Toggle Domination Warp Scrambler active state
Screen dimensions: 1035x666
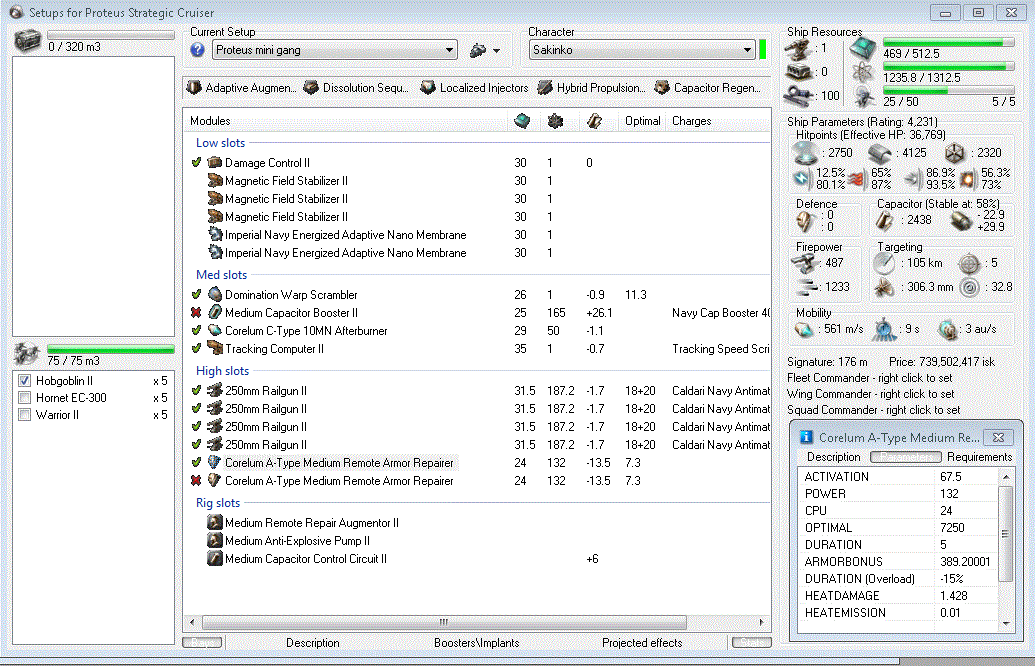coord(196,294)
